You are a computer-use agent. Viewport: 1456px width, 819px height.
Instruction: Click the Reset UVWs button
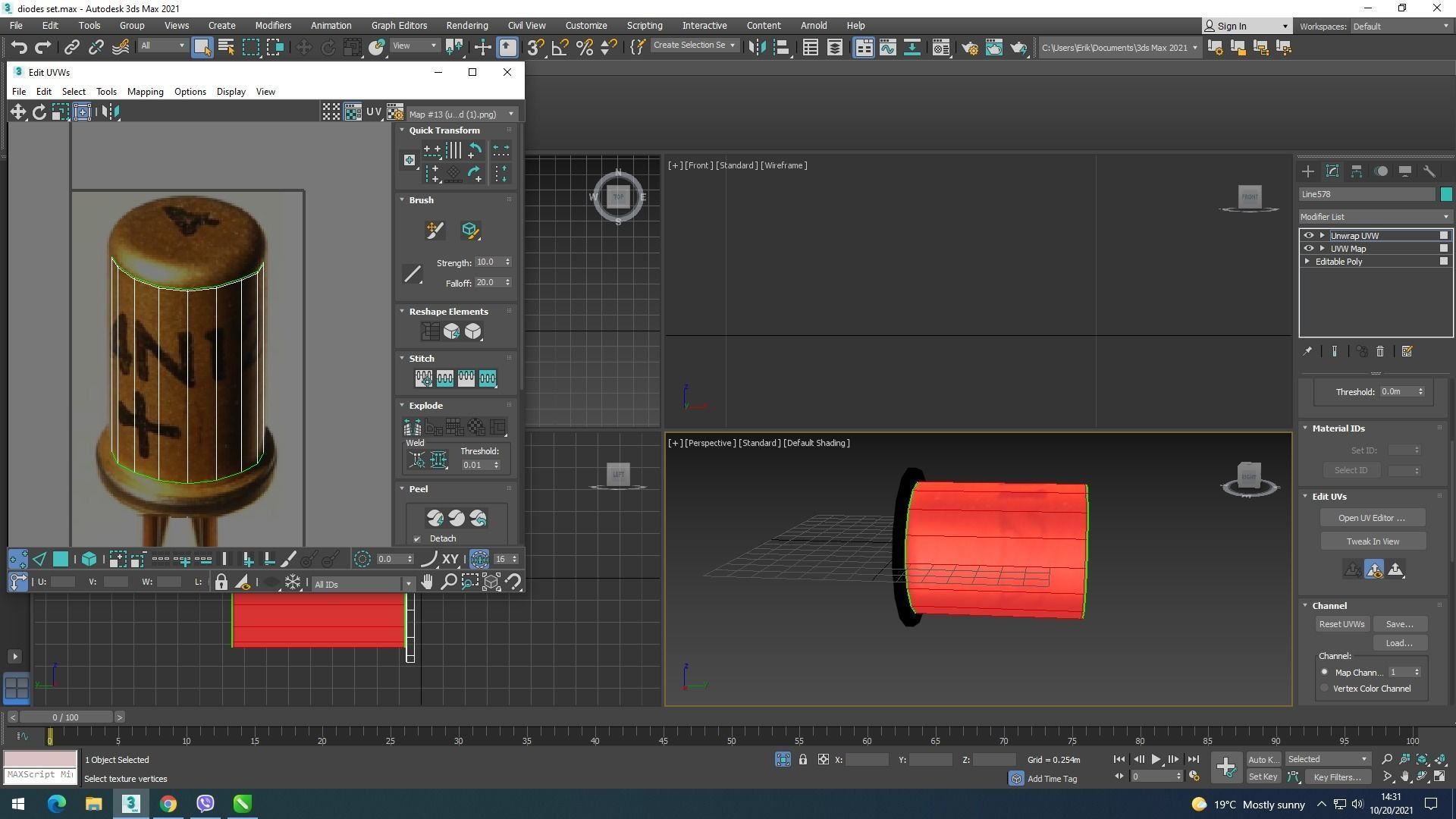tap(1341, 624)
